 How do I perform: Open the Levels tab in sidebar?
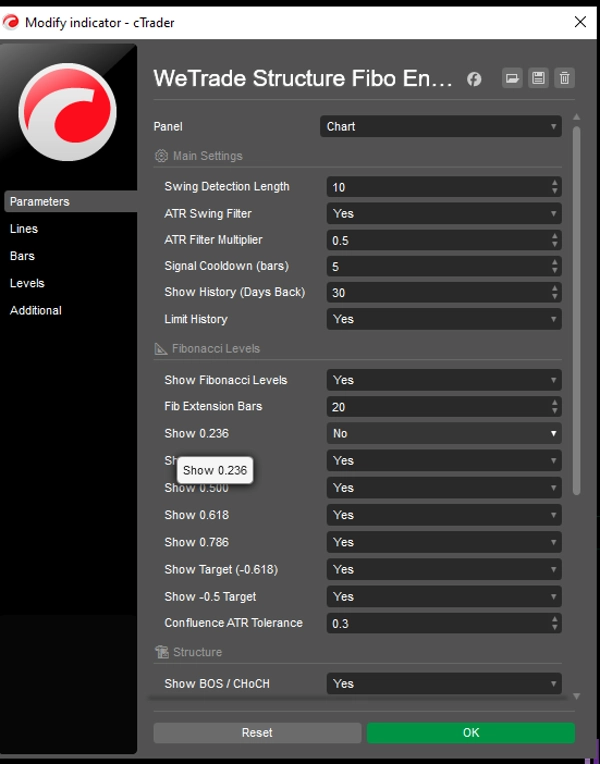coord(27,283)
